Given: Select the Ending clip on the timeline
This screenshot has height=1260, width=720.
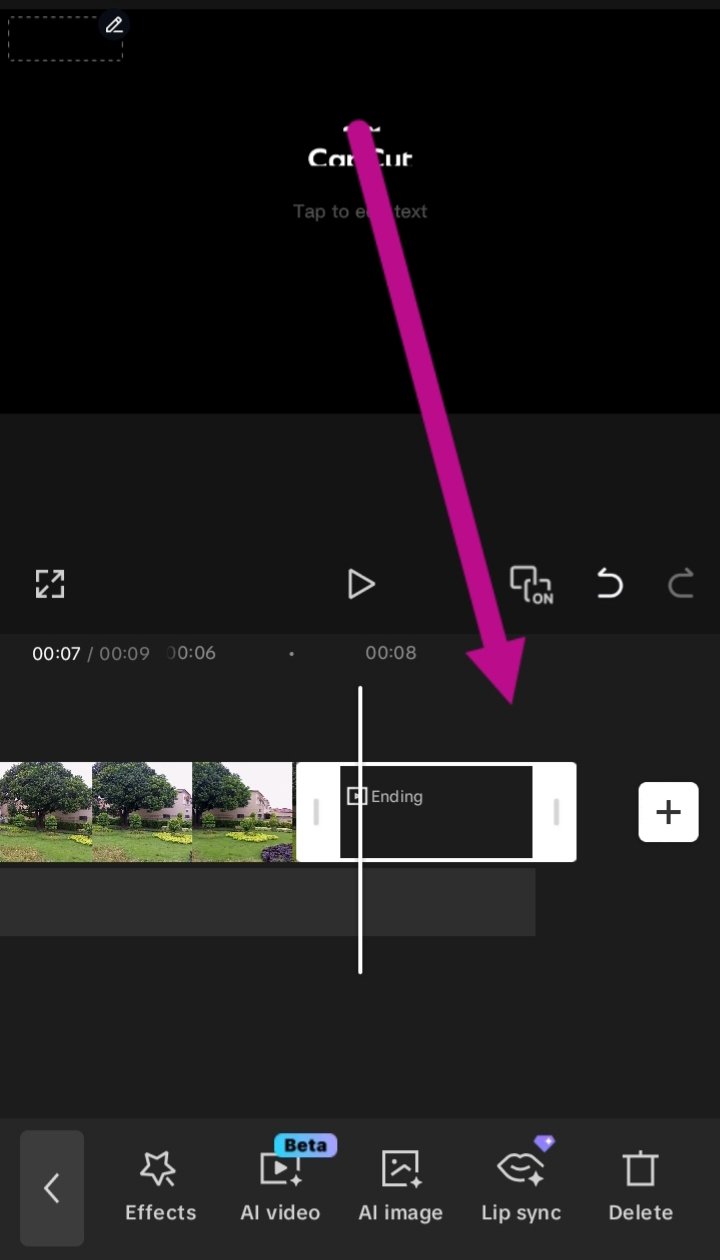Looking at the screenshot, I should click(436, 812).
